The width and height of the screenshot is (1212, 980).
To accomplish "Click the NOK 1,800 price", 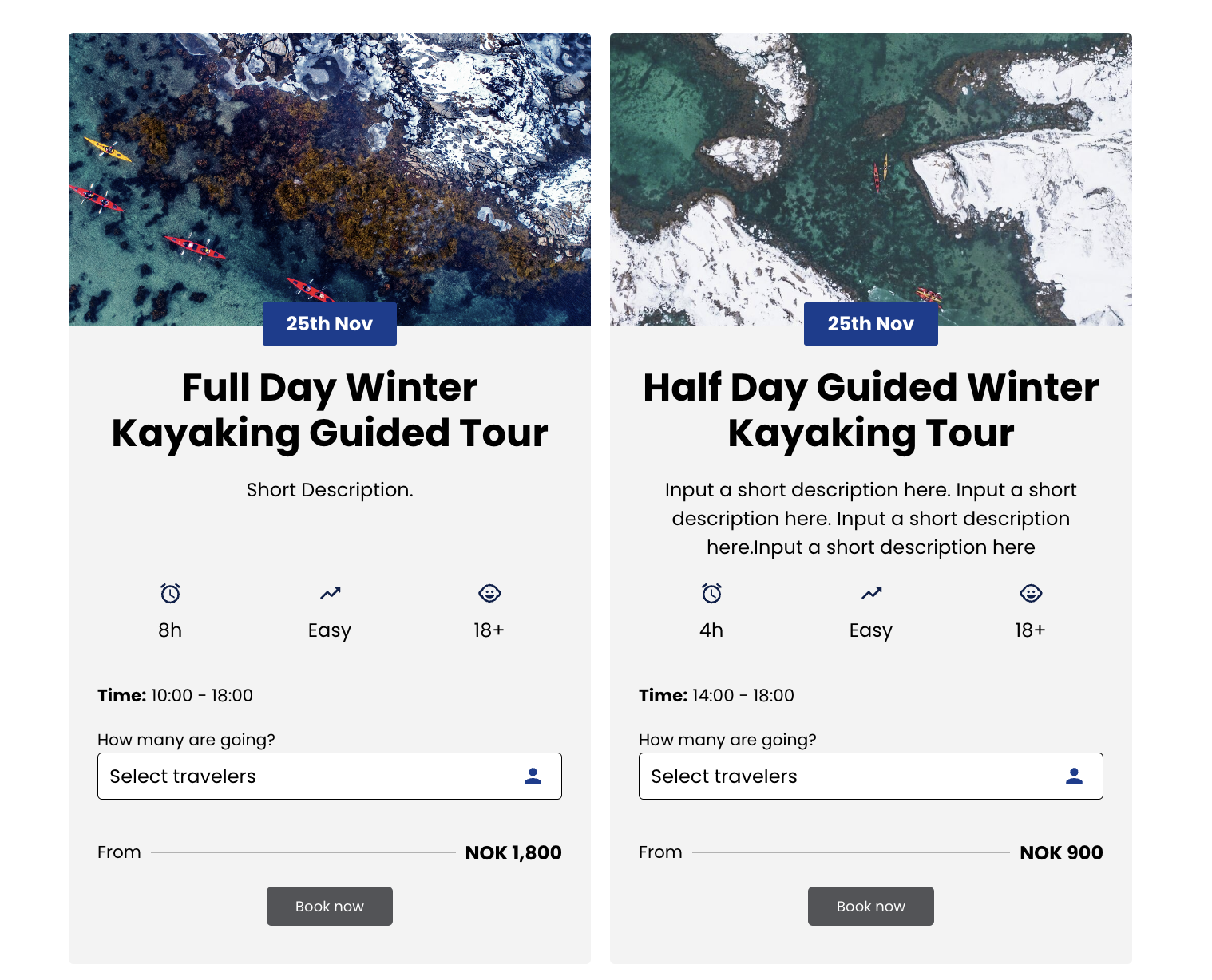I will 513,852.
